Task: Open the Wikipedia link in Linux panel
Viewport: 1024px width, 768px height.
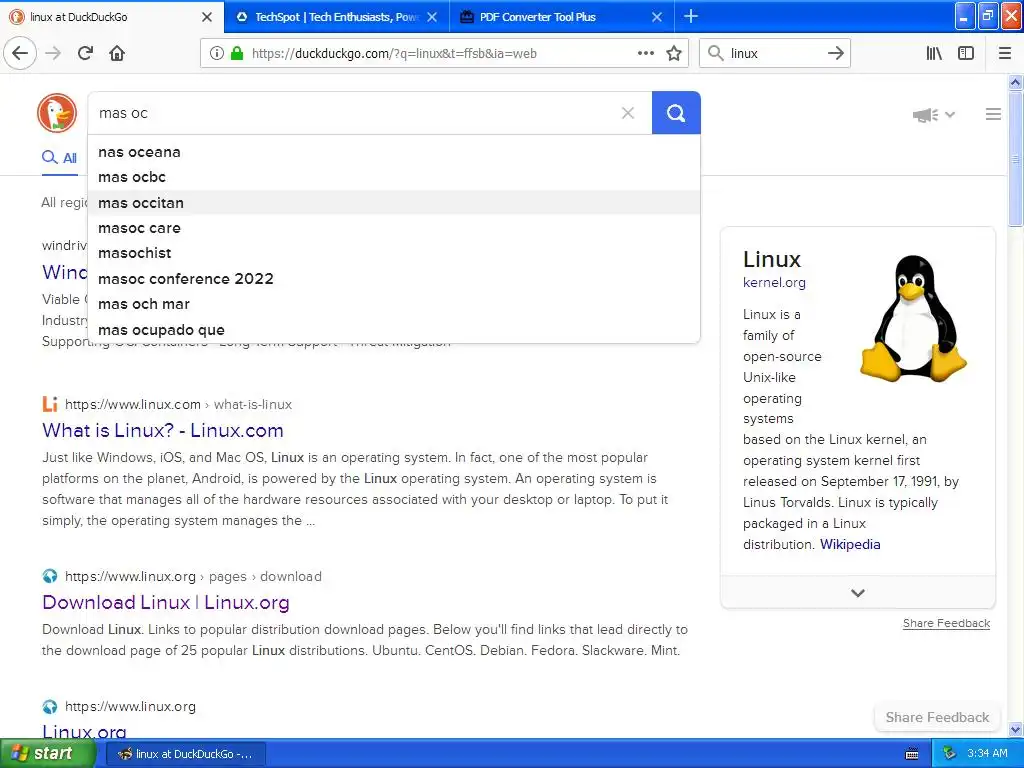Action: [850, 544]
